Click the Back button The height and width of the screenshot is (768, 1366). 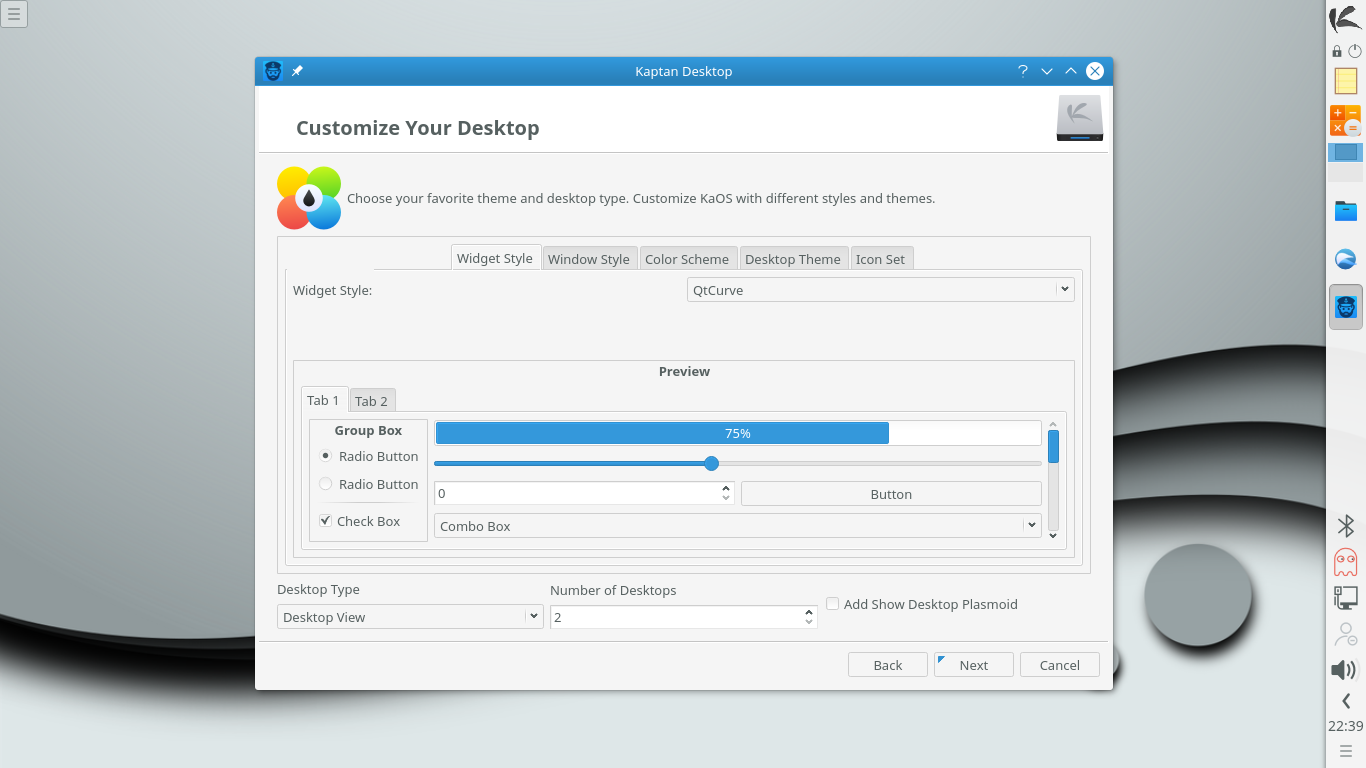pyautogui.click(x=888, y=665)
